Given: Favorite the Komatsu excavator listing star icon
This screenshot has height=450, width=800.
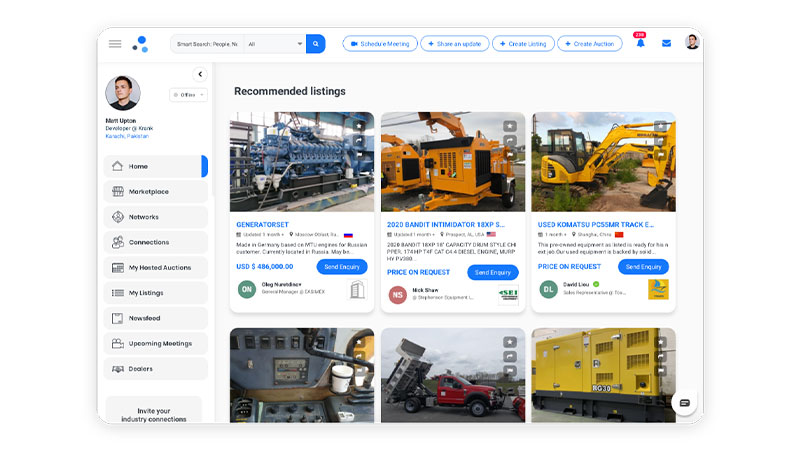Looking at the screenshot, I should pyautogui.click(x=660, y=126).
